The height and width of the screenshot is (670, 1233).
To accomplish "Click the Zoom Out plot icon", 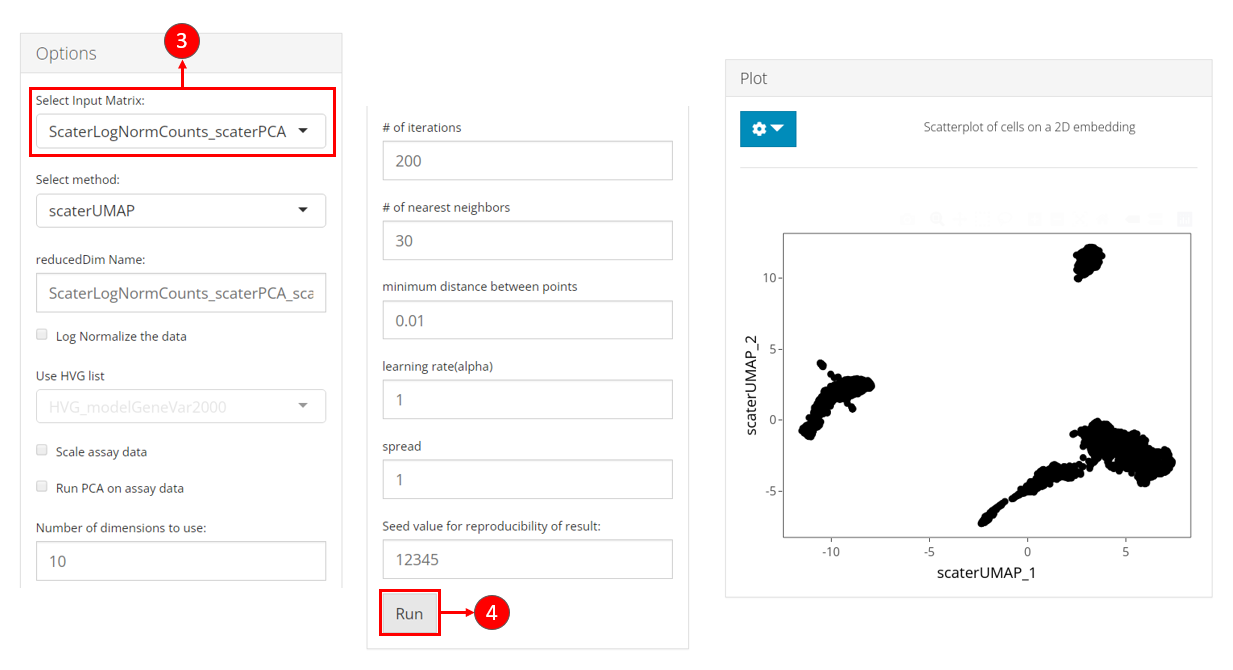I will [1057, 219].
